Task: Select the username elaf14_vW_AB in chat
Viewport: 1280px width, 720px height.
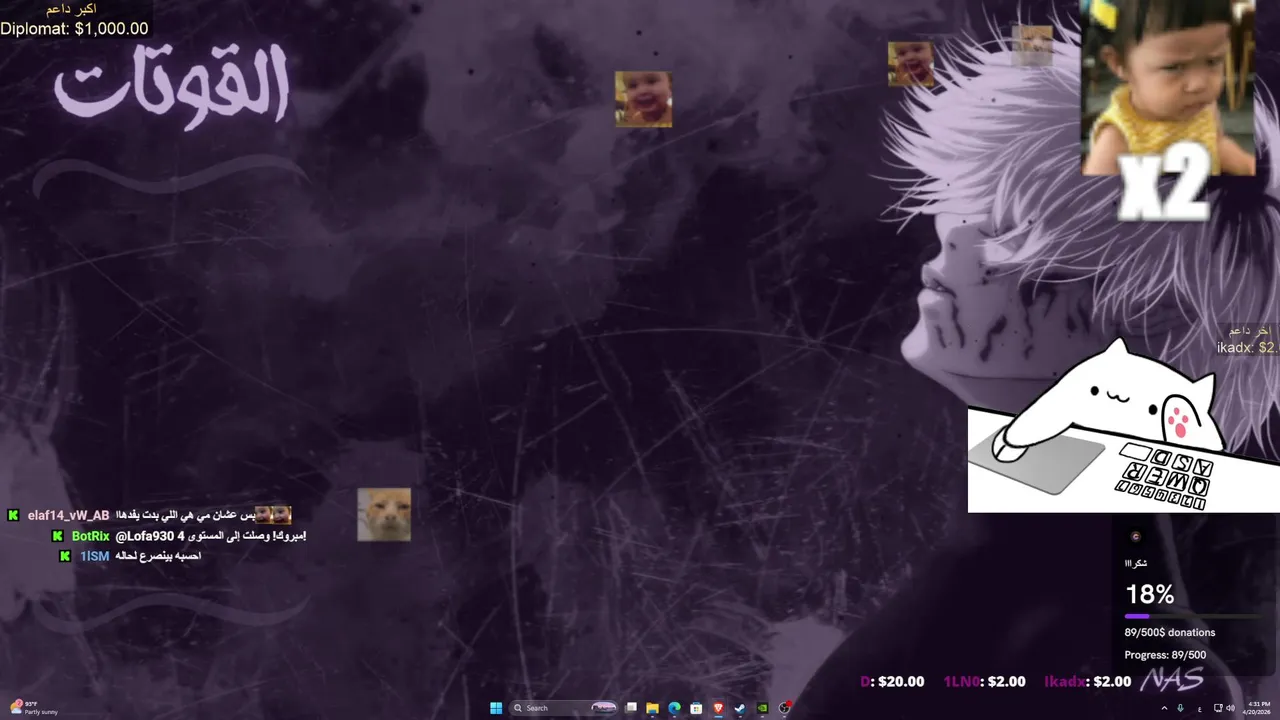Action: click(x=68, y=515)
